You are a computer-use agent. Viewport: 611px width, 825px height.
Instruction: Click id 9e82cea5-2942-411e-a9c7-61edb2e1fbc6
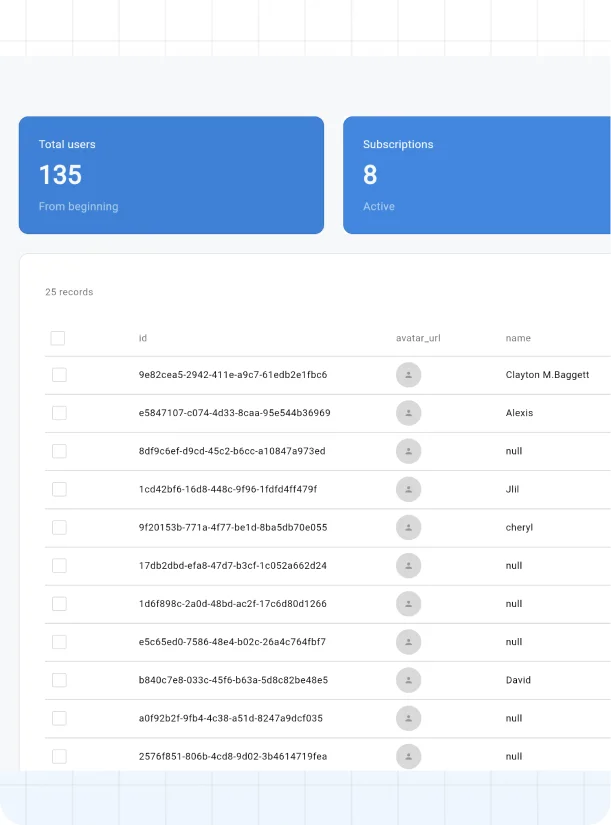233,375
